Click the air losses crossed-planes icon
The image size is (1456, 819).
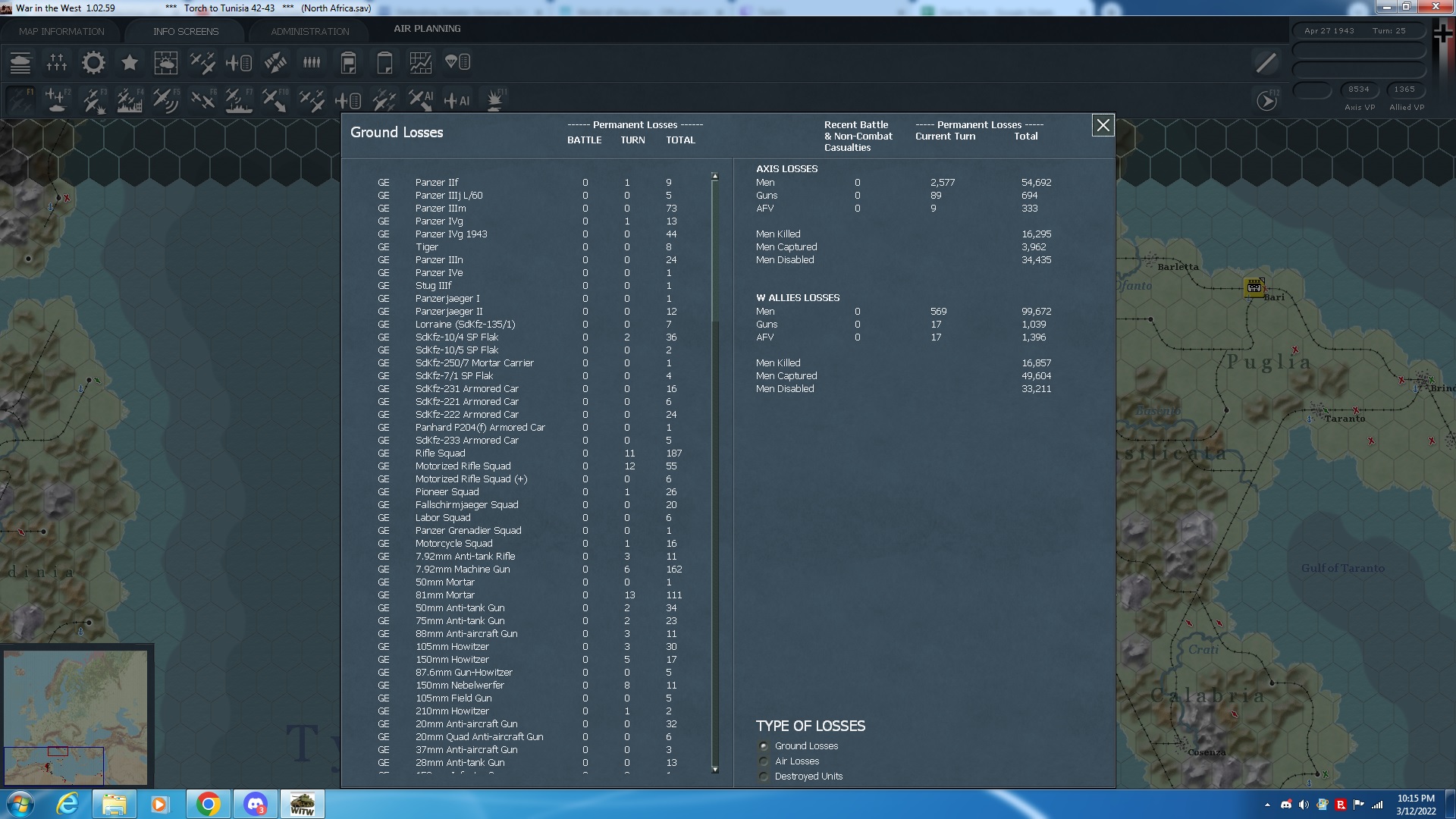click(x=202, y=62)
